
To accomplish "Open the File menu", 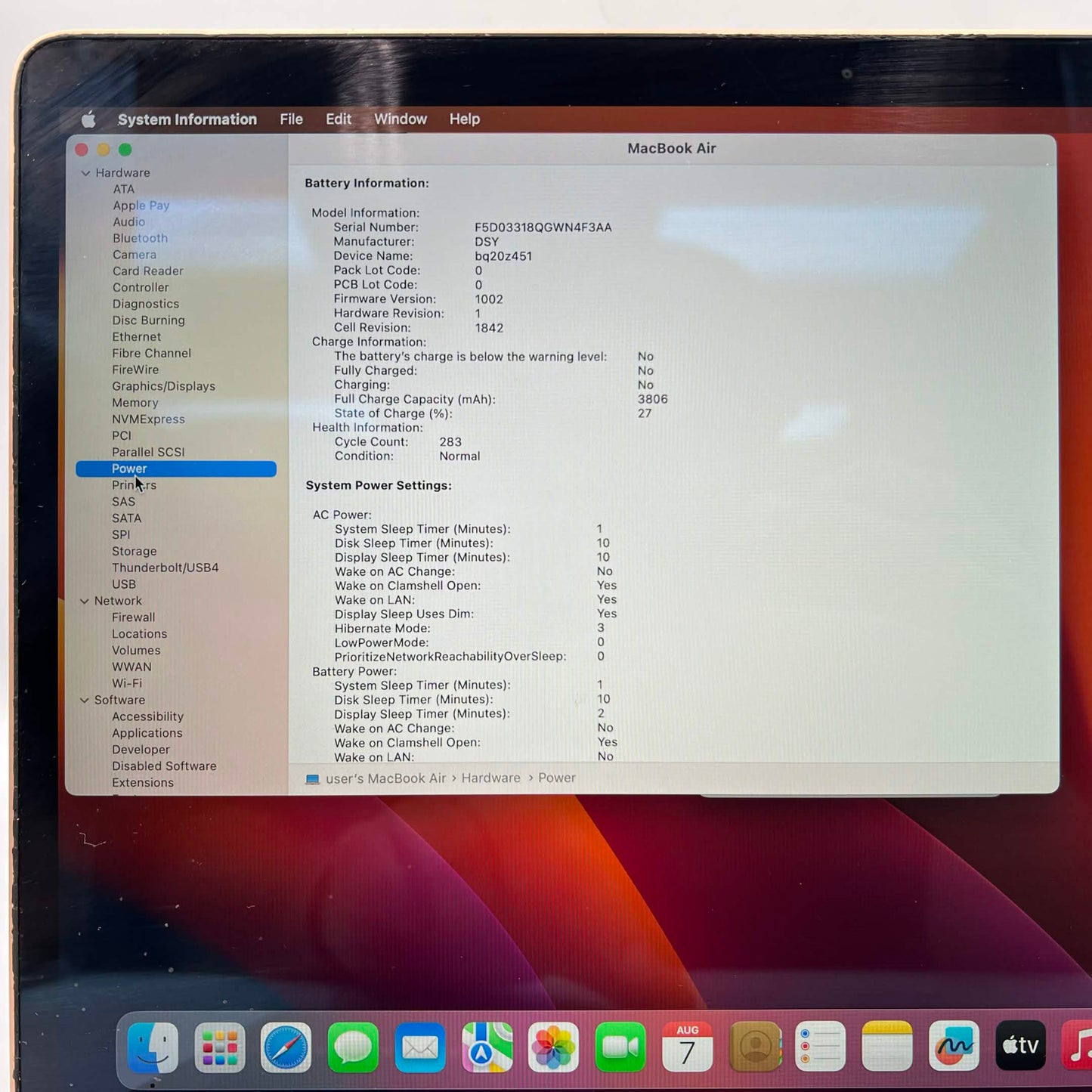I will click(291, 119).
